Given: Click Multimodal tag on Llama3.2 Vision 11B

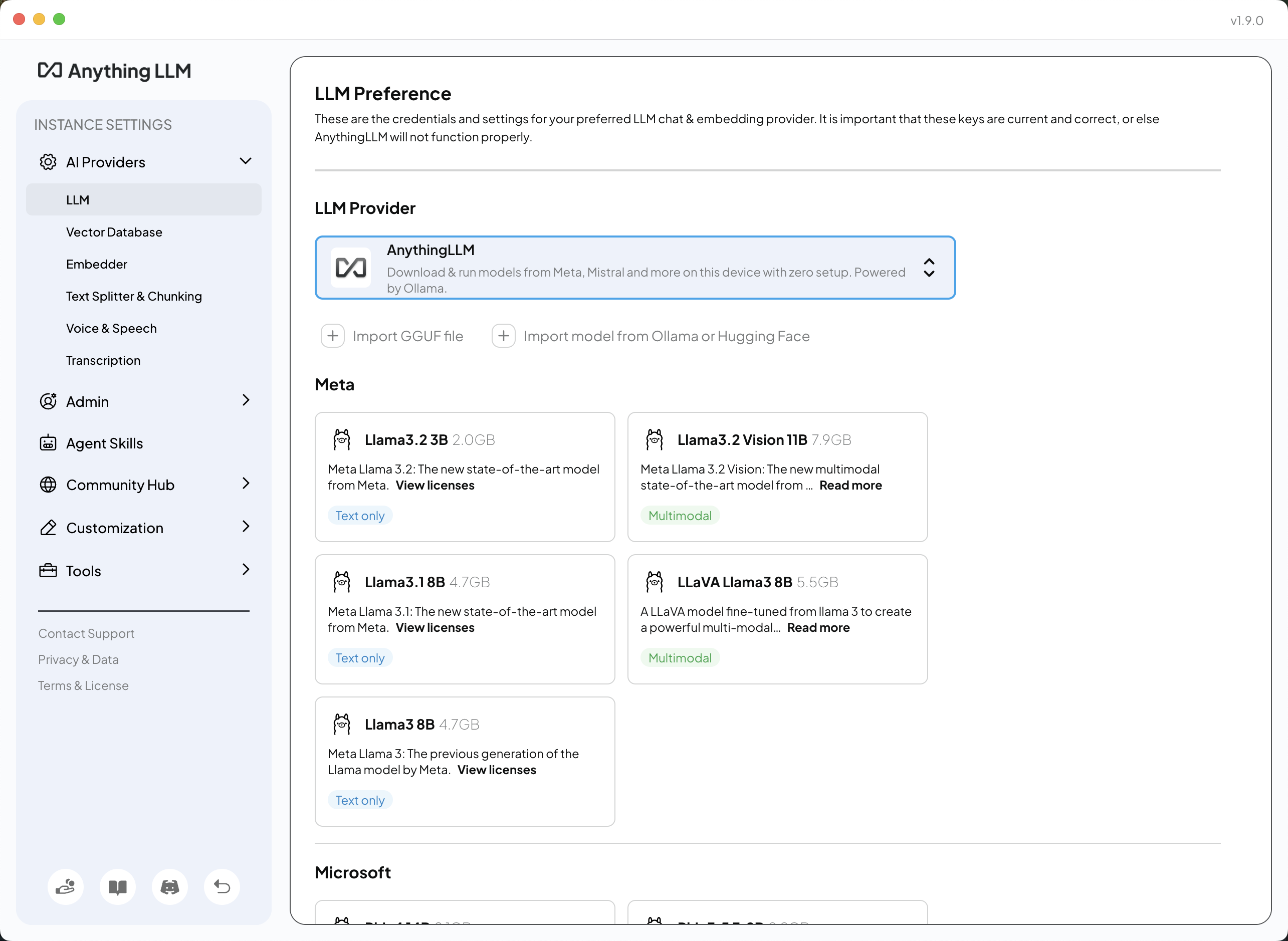Looking at the screenshot, I should click(x=680, y=516).
